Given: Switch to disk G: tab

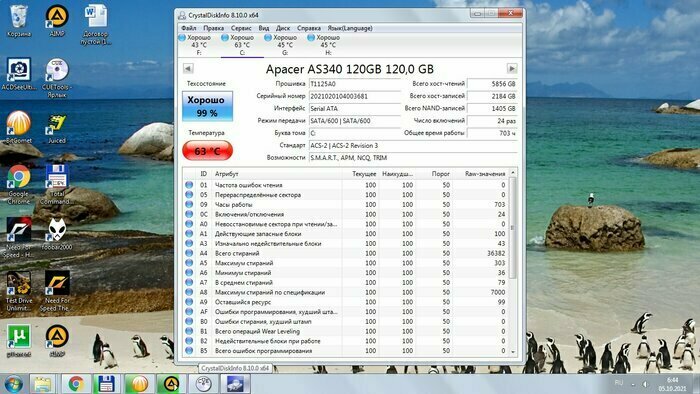Looking at the screenshot, I should (285, 45).
